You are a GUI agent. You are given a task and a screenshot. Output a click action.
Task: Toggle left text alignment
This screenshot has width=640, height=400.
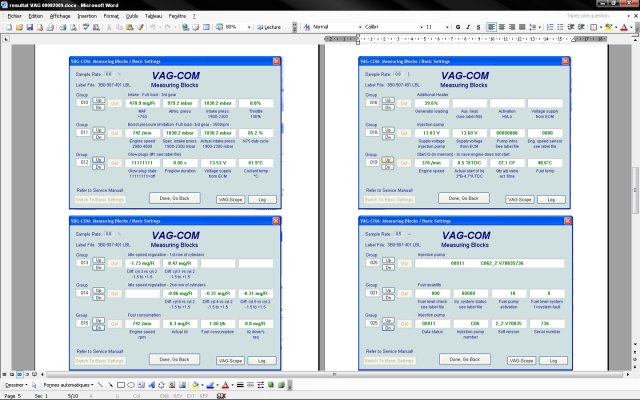(x=491, y=27)
